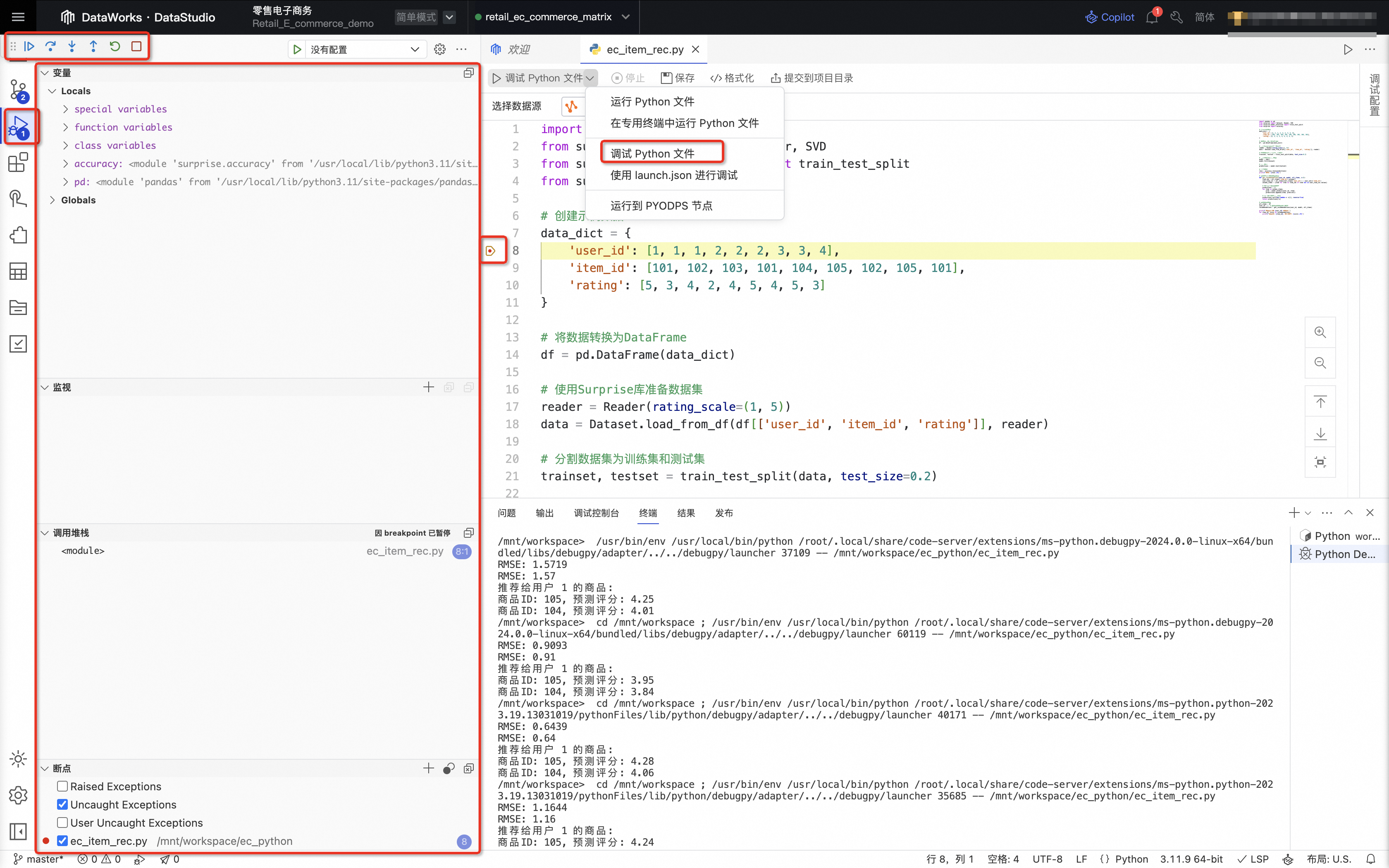Switch to the 调试控制台 tab

pyautogui.click(x=596, y=513)
